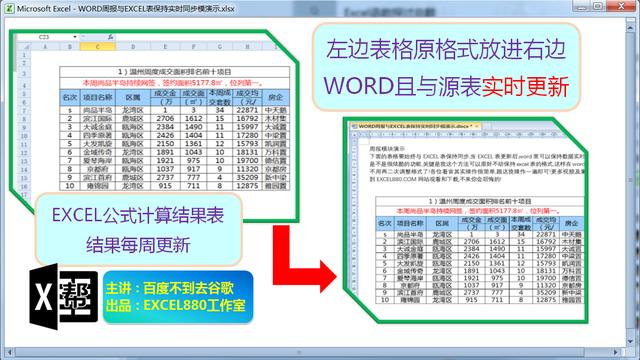Image resolution: width=640 pixels, height=360 pixels.
Task: Select the blue banner 主讲：百度不到去谷歌
Action: point(178,297)
